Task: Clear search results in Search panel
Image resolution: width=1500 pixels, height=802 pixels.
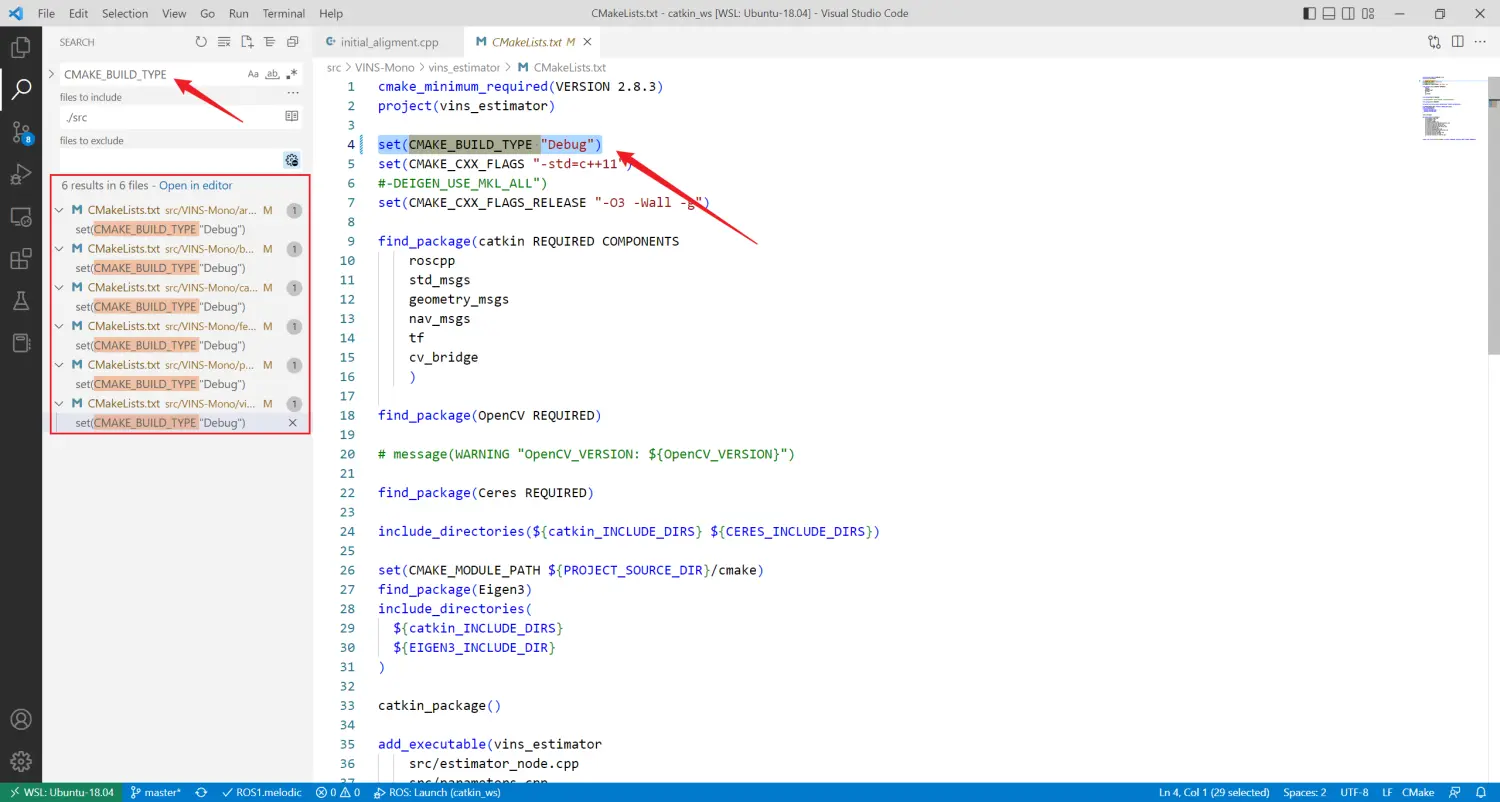Action: pyautogui.click(x=223, y=42)
